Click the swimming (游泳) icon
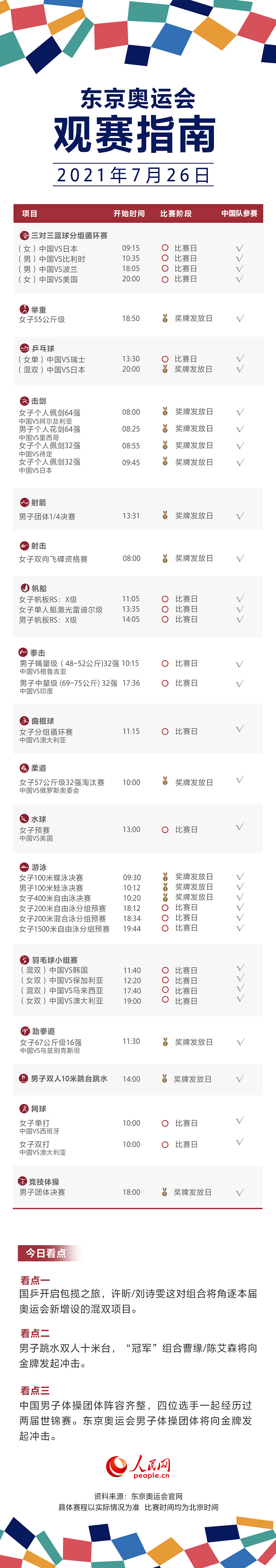Viewport: 276px width, 1568px height. coord(24,867)
